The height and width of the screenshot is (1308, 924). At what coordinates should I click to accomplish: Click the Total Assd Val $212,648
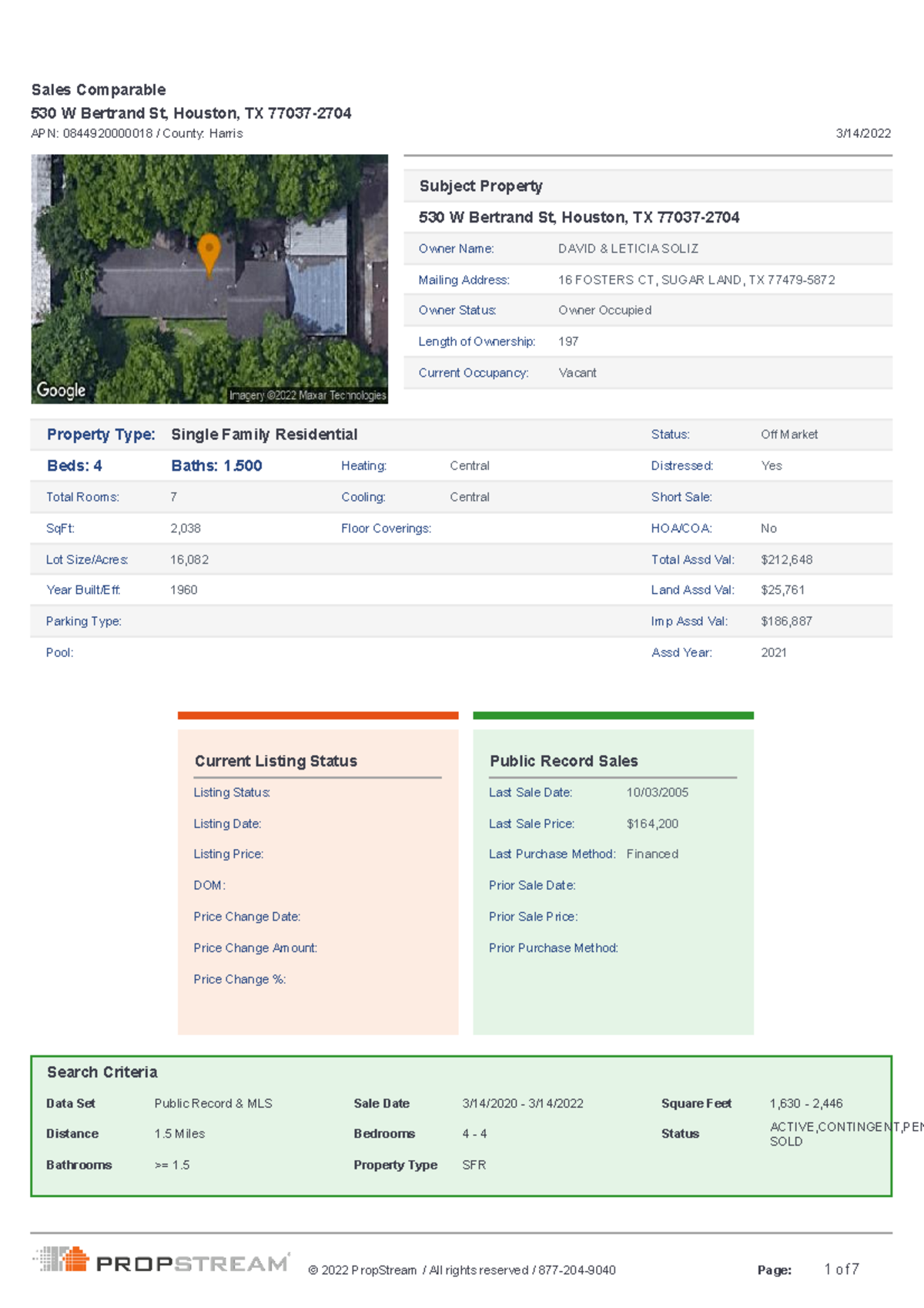pos(786,560)
